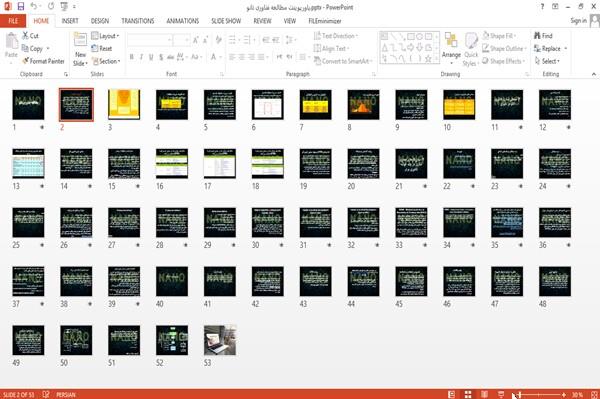This screenshot has width=600, height=399.
Task: Click the Convert to SmartArt command
Action: coord(342,61)
